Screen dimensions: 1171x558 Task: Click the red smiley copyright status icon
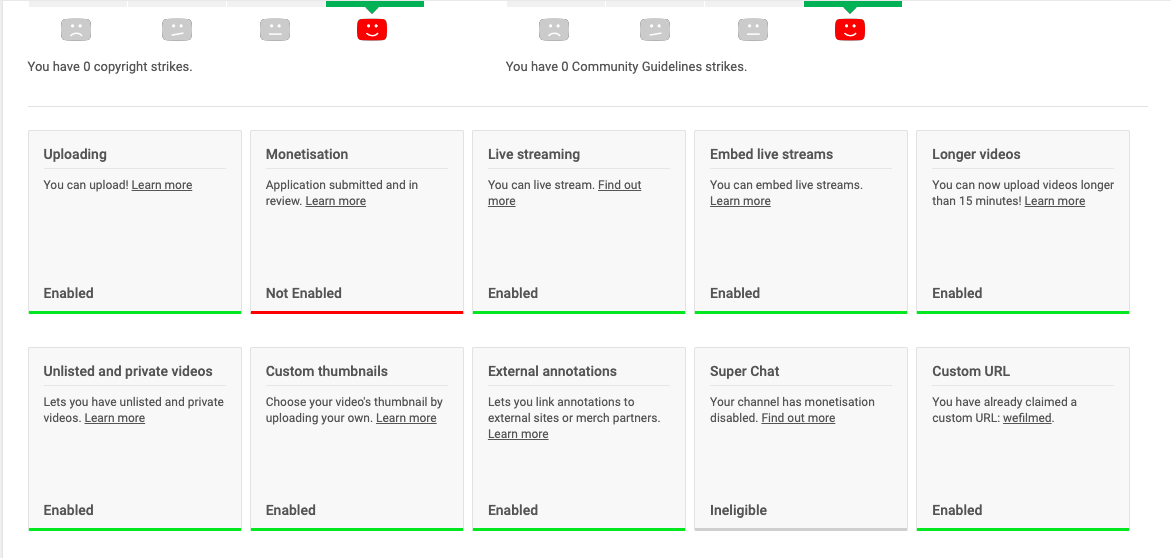pos(372,30)
